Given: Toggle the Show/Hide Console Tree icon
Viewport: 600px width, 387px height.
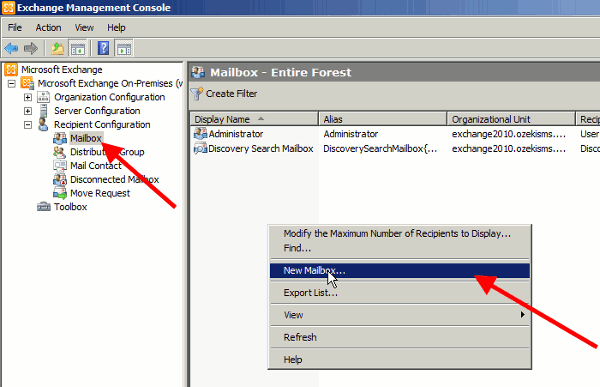Looking at the screenshot, I should pos(78,49).
